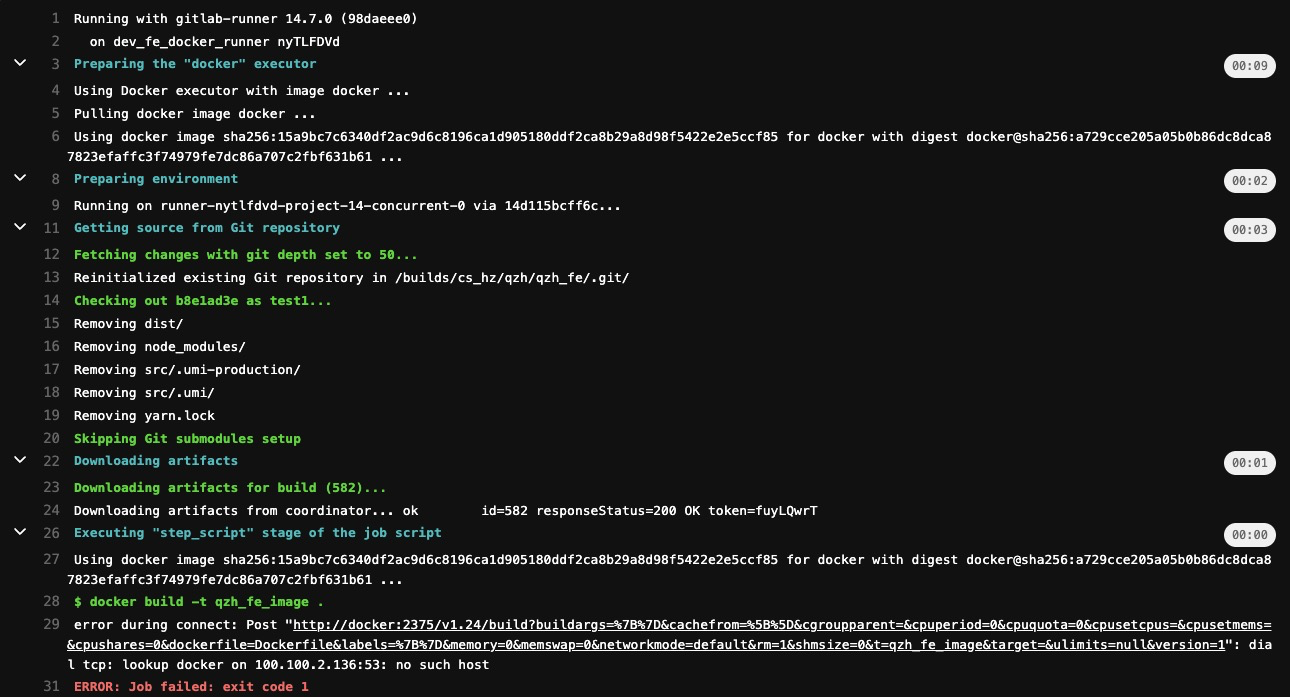
Task: Select line number 1 in the log
Action: [54, 19]
